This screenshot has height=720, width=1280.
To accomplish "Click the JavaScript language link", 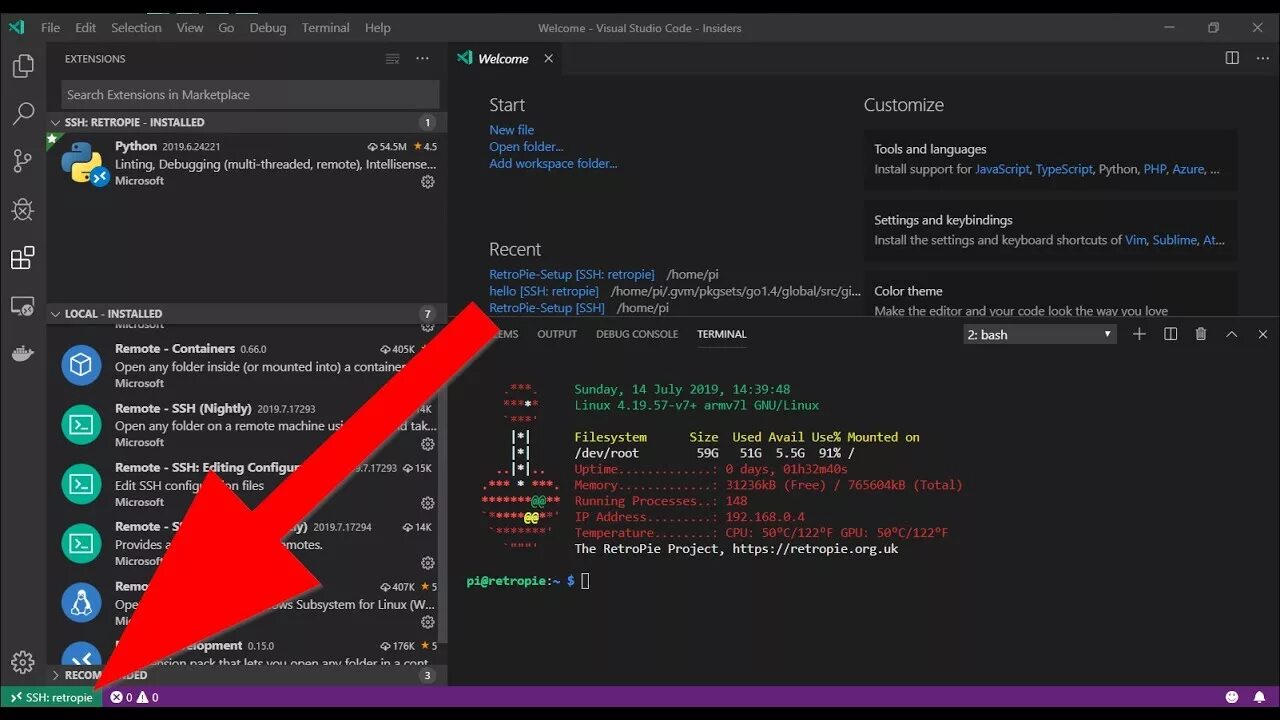I will click(x=1002, y=170).
